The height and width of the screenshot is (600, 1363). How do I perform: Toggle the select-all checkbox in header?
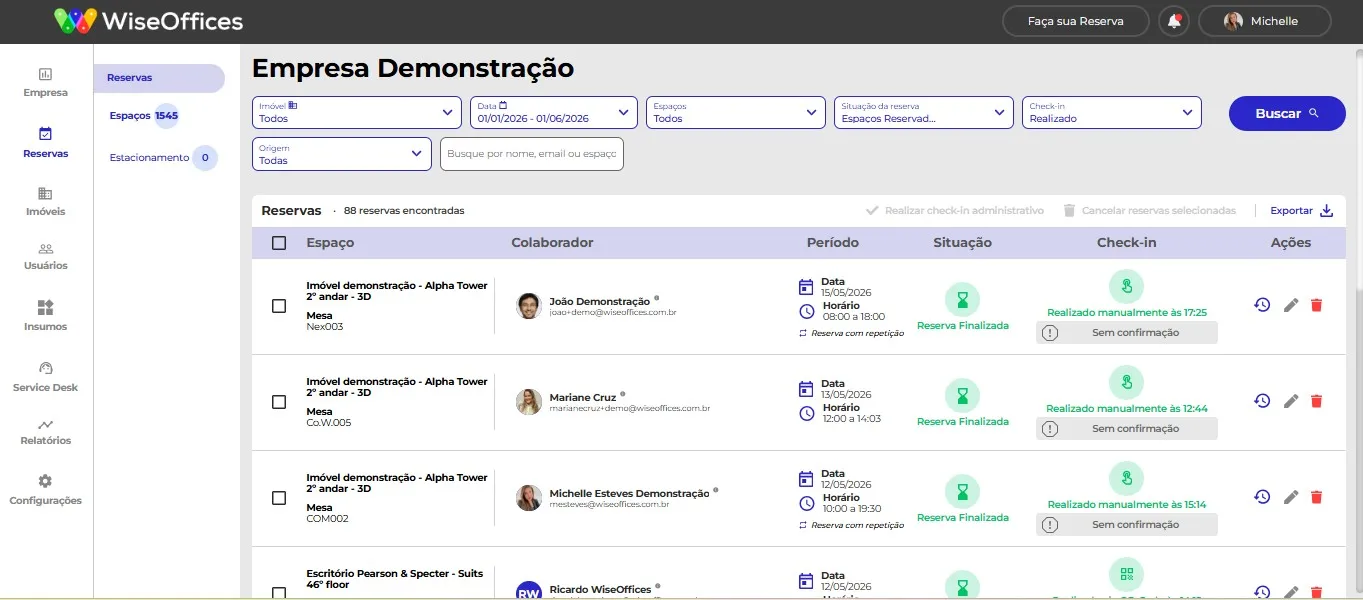[279, 243]
